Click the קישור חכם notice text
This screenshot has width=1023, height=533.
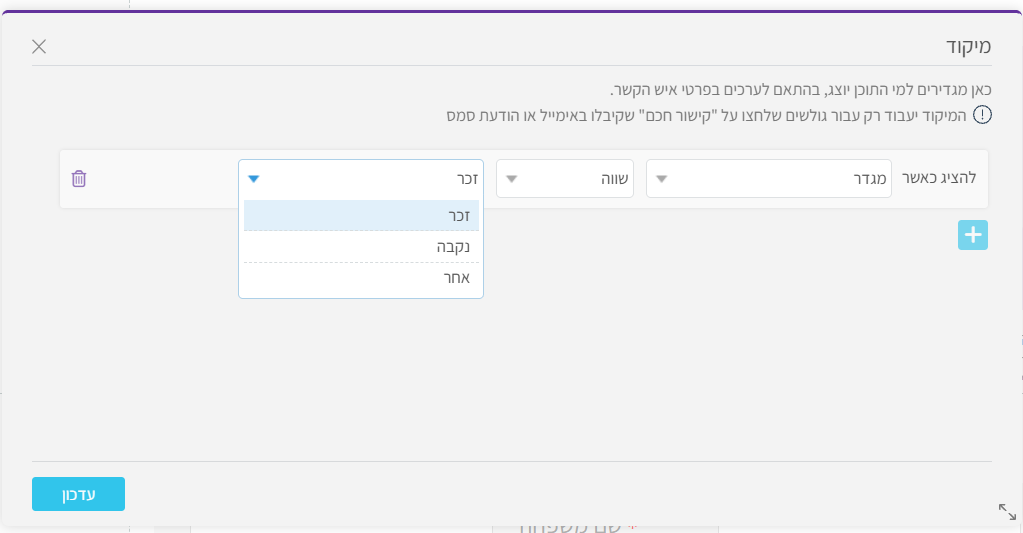tap(707, 115)
